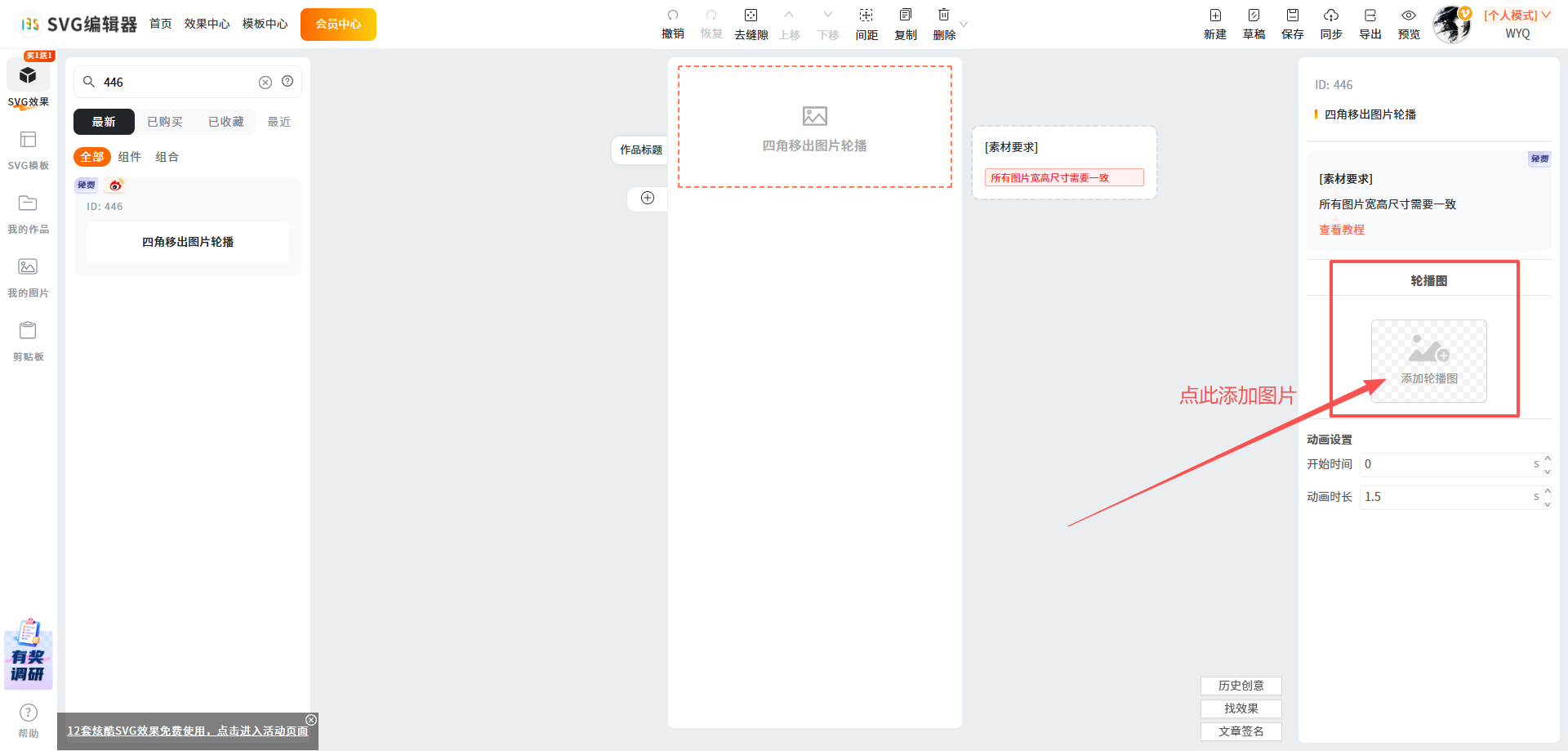Open 草稿 drafts icon
This screenshot has width=1568, height=751.
[1254, 16]
